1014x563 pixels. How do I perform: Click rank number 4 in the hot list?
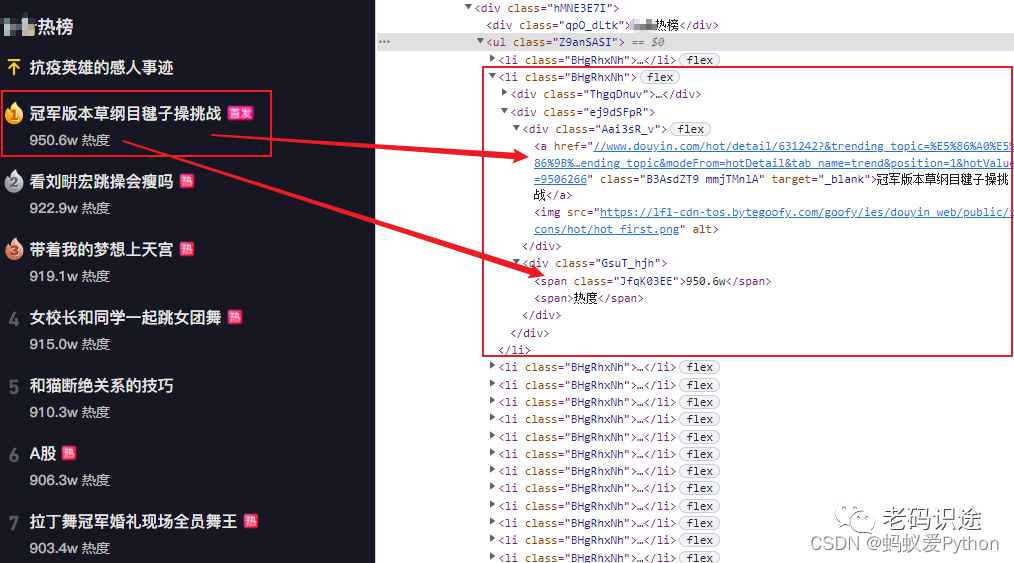pos(14,319)
